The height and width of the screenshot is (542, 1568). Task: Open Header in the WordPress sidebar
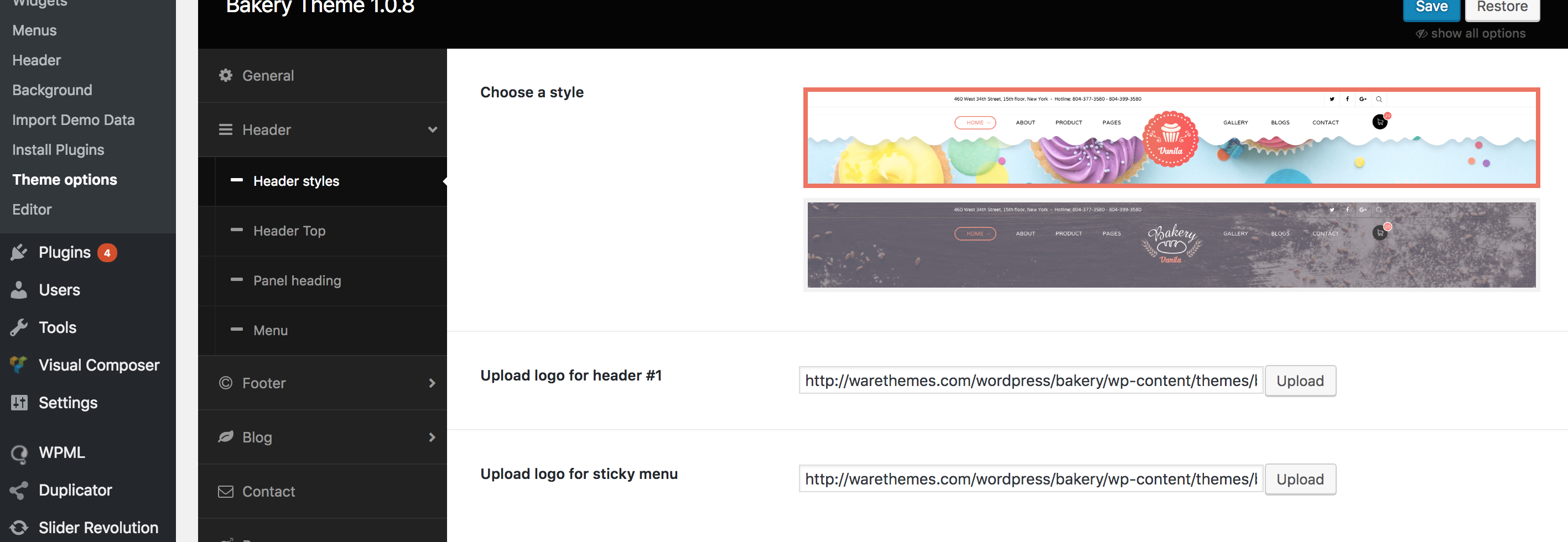point(37,60)
